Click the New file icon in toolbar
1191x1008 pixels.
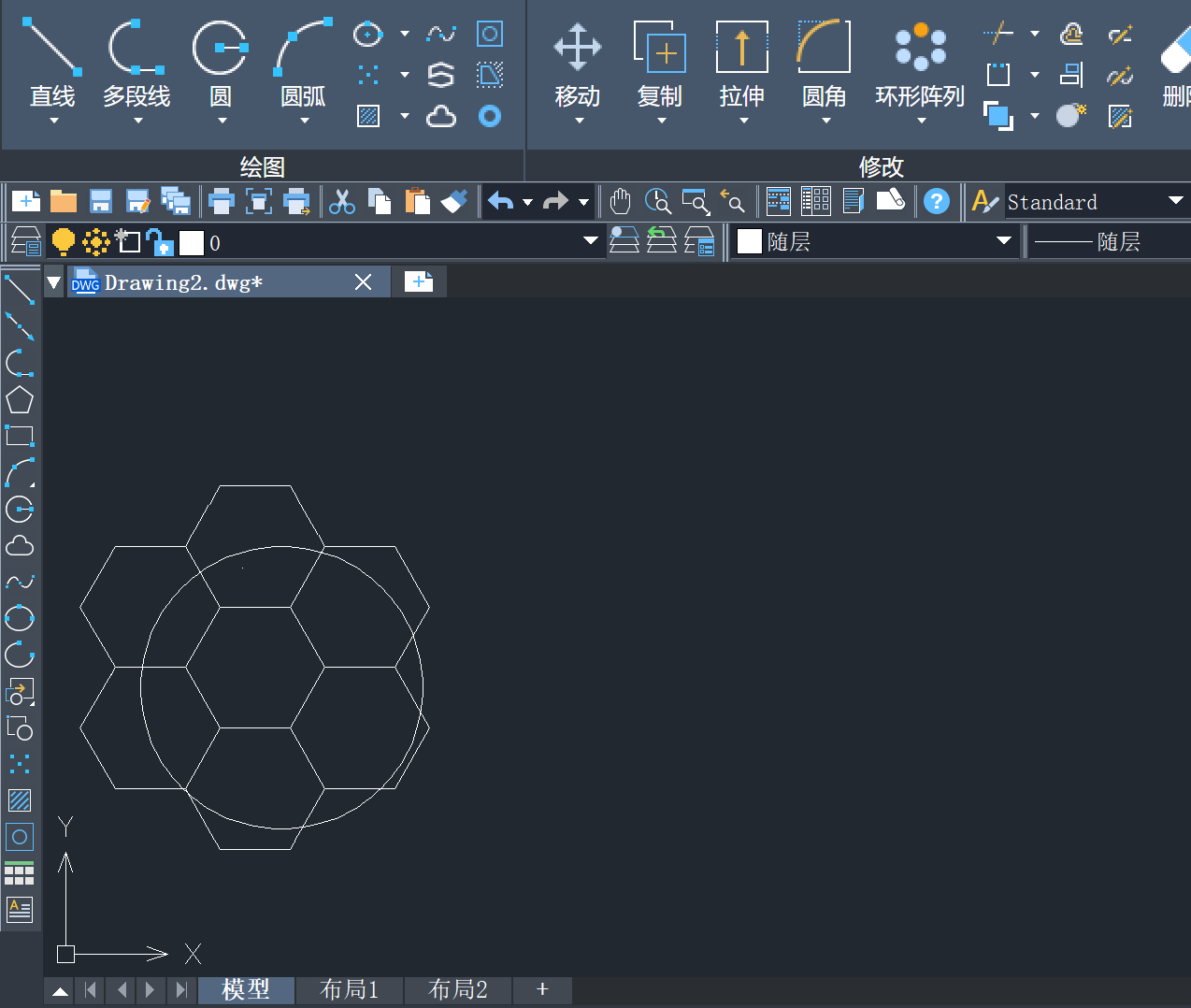tap(26, 201)
